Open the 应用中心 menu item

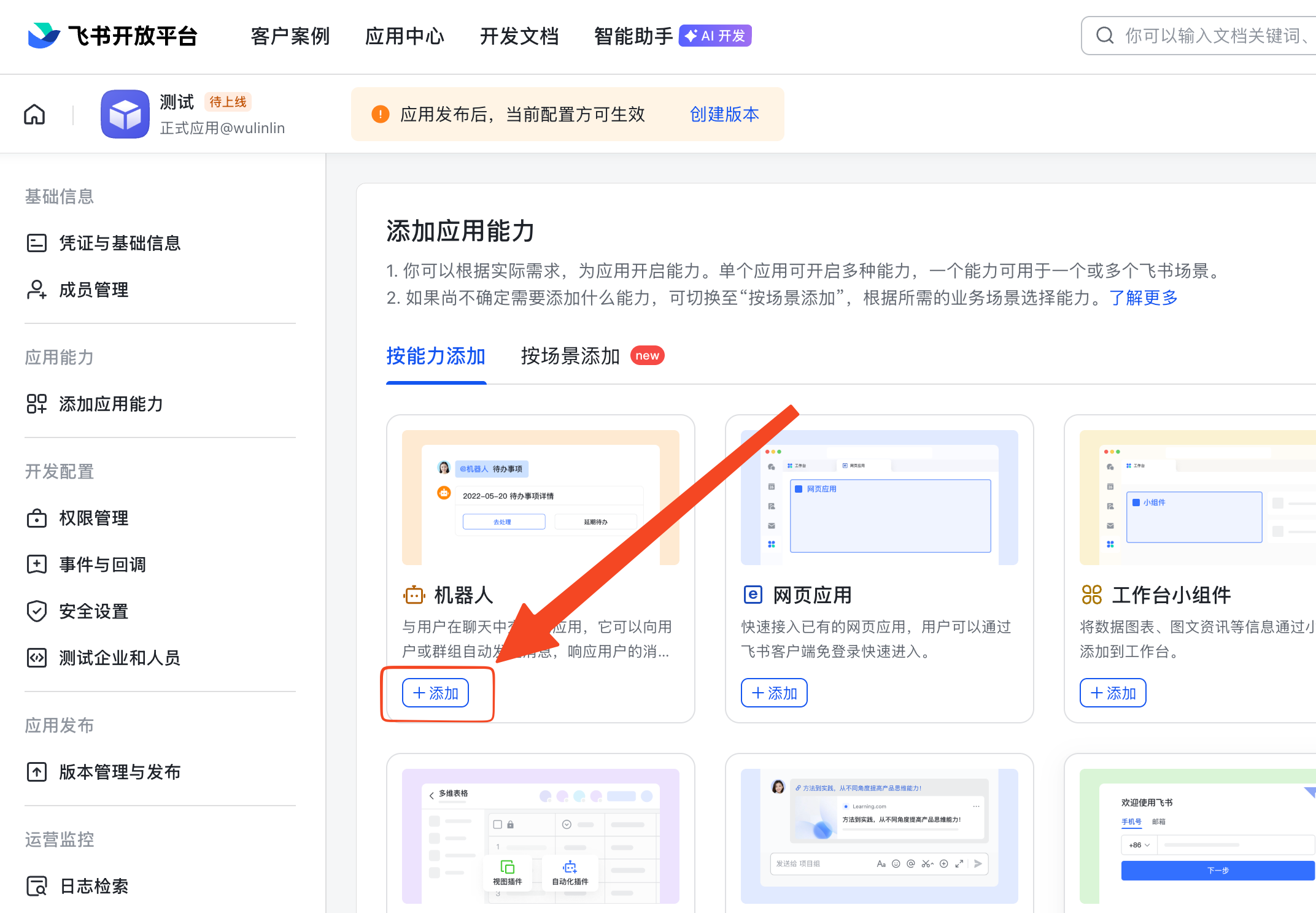[404, 36]
